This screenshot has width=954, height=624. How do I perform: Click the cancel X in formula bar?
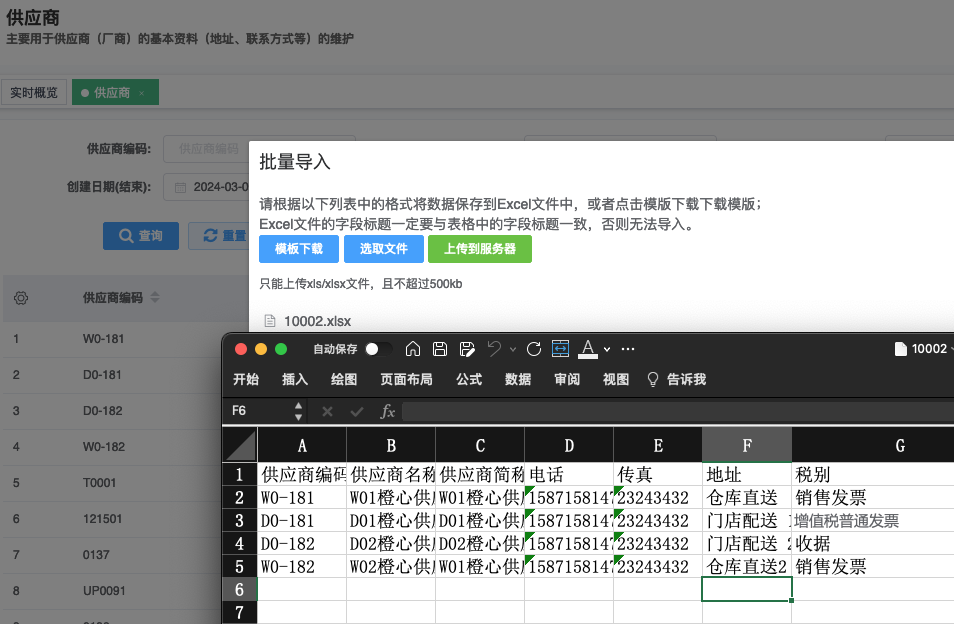point(327,412)
